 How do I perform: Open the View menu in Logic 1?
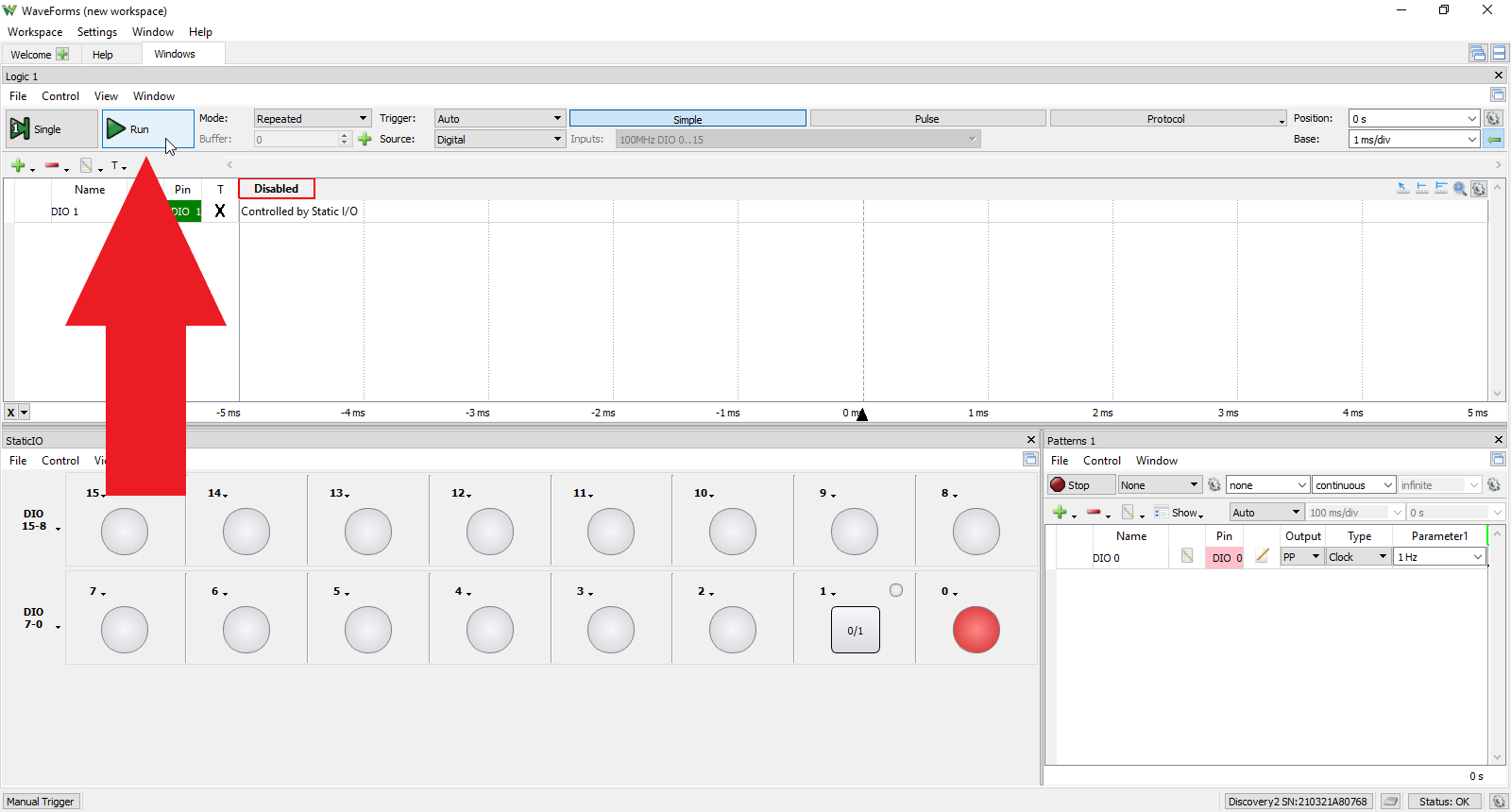[x=106, y=96]
